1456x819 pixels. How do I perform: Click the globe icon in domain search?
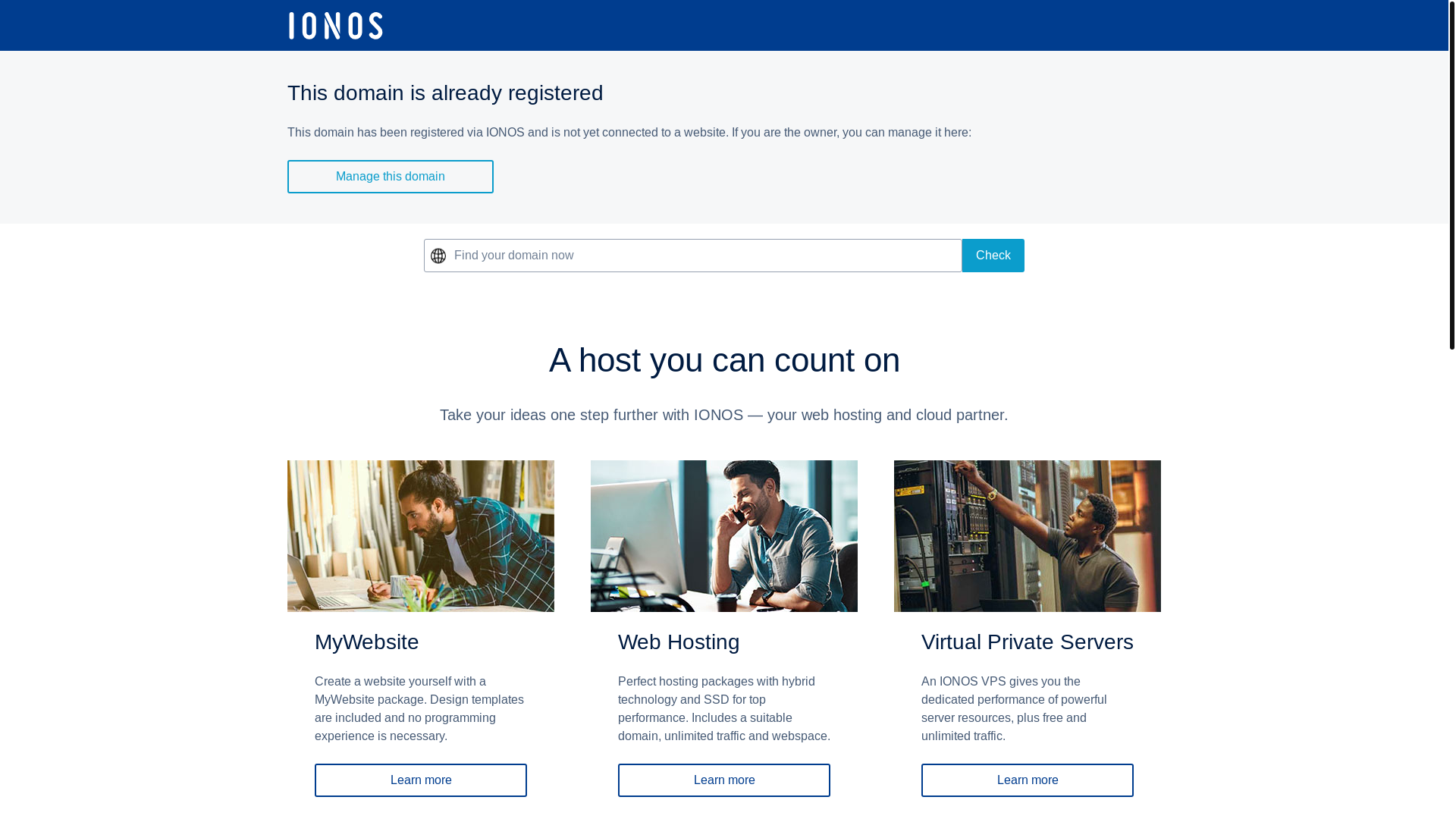tap(438, 256)
